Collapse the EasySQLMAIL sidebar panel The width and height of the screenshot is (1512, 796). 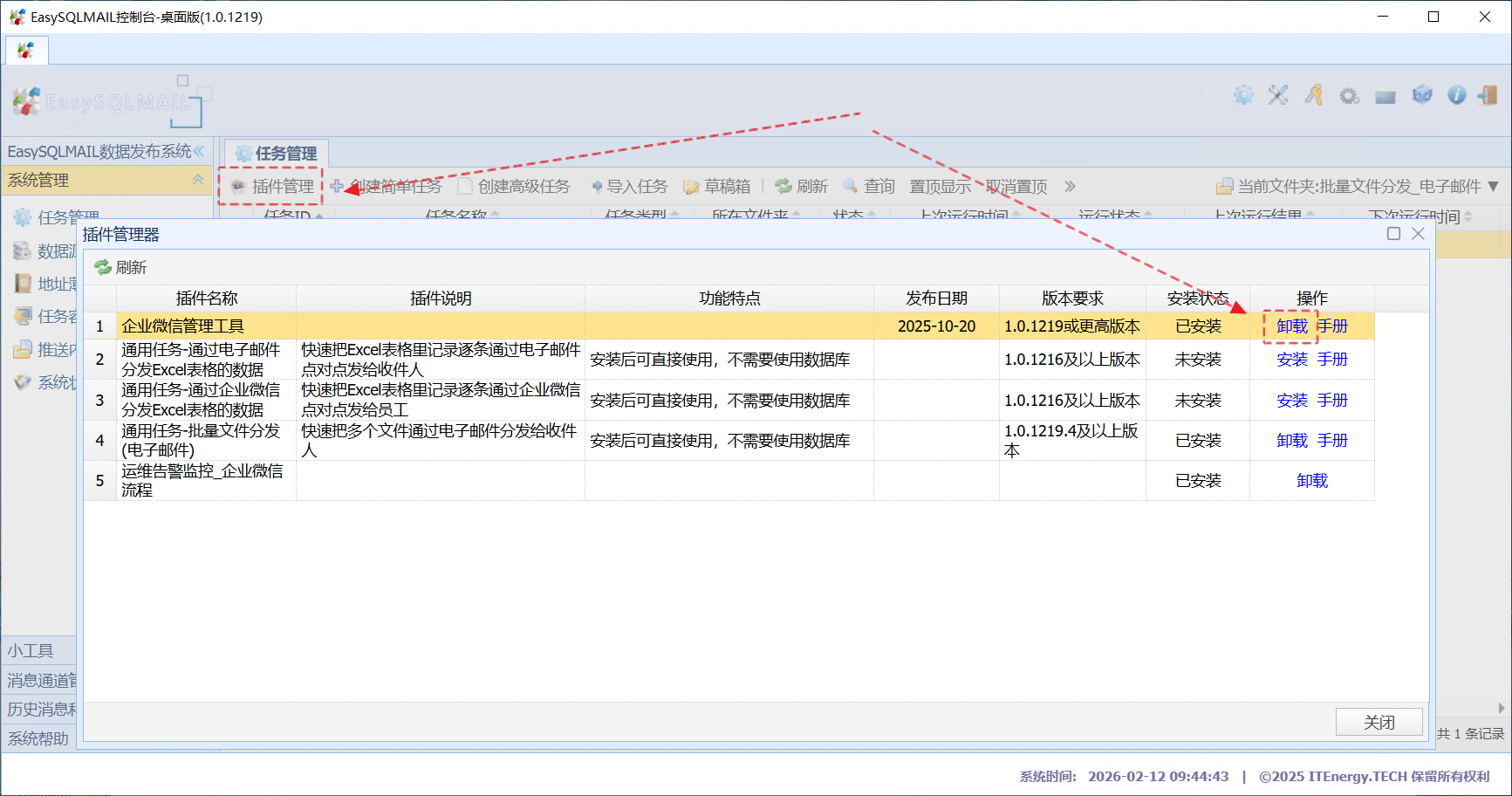click(x=200, y=151)
